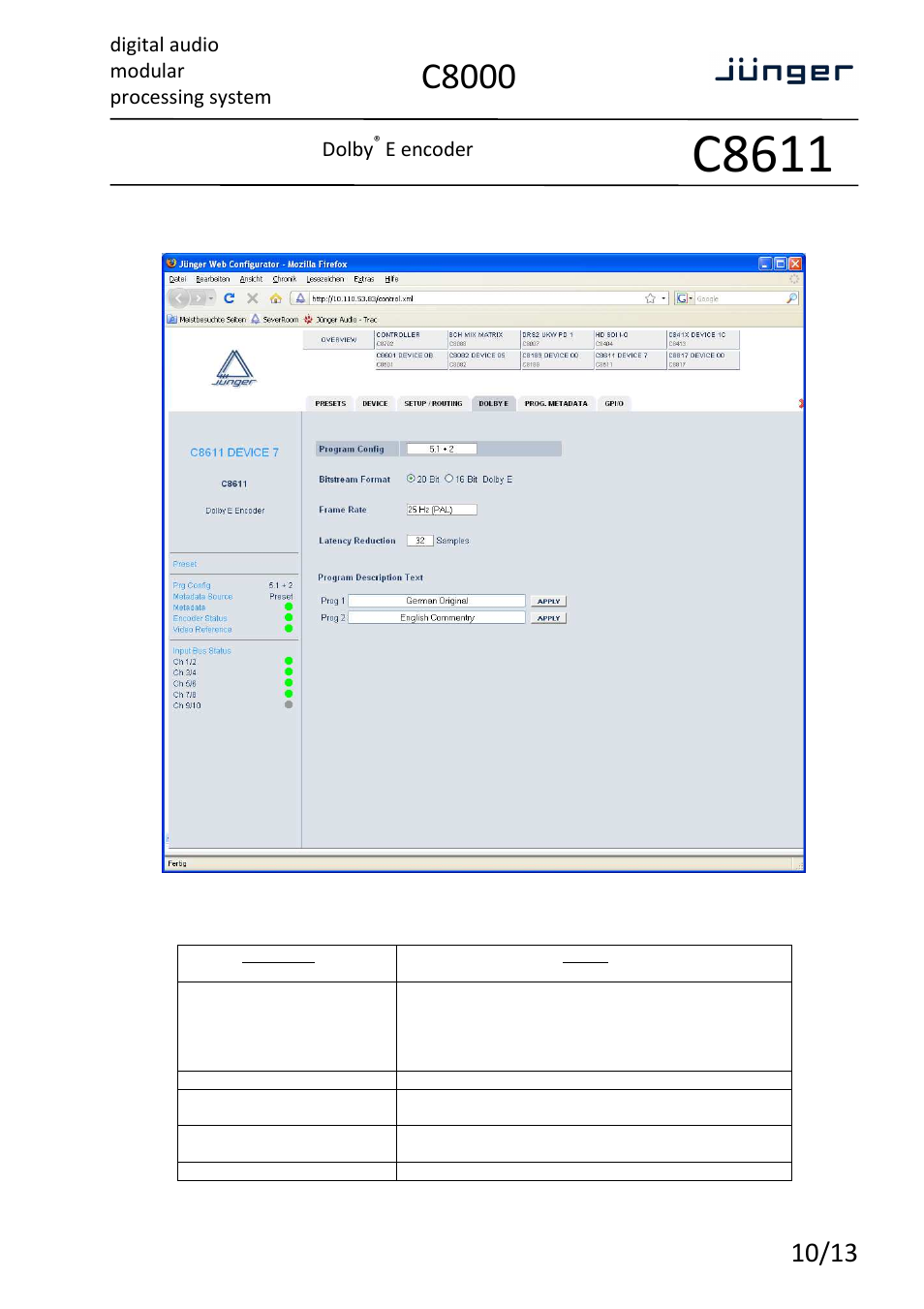Open the Frame Rate dropdown 25 Hz (PAL)

[x=442, y=510]
